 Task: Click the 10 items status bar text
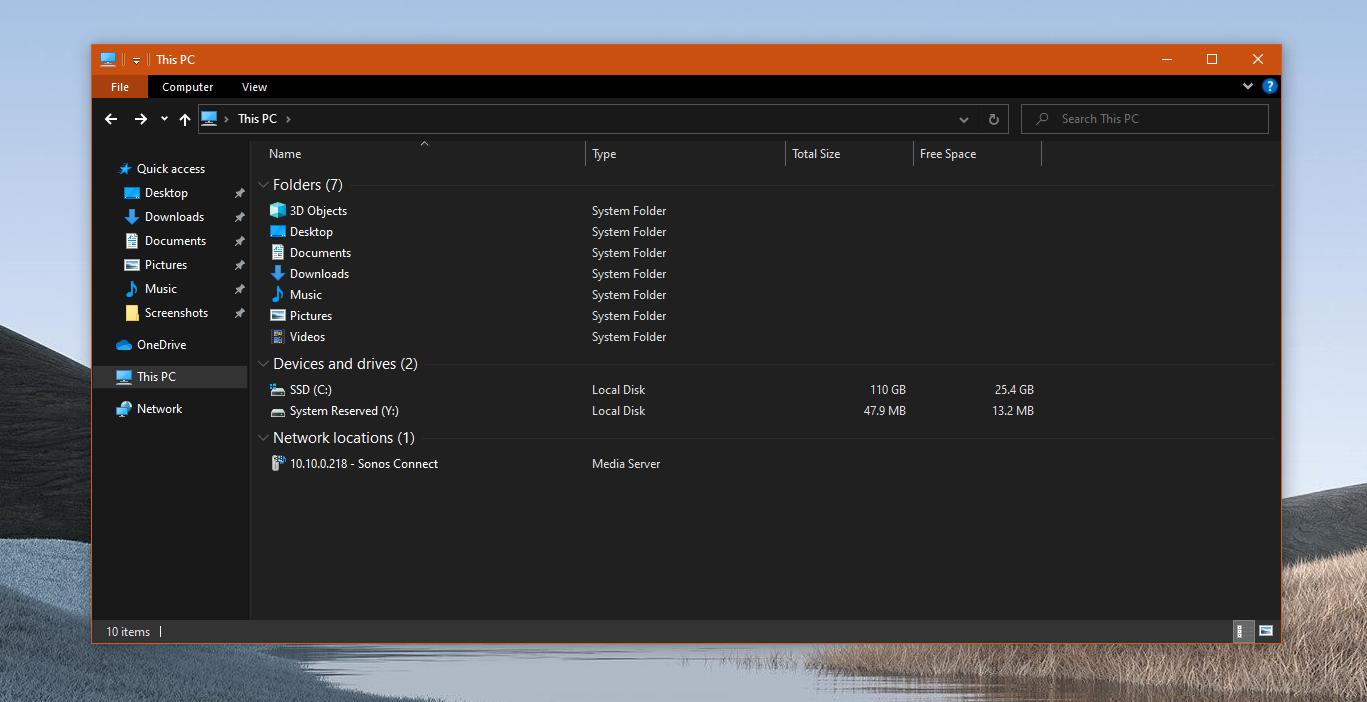click(x=128, y=632)
